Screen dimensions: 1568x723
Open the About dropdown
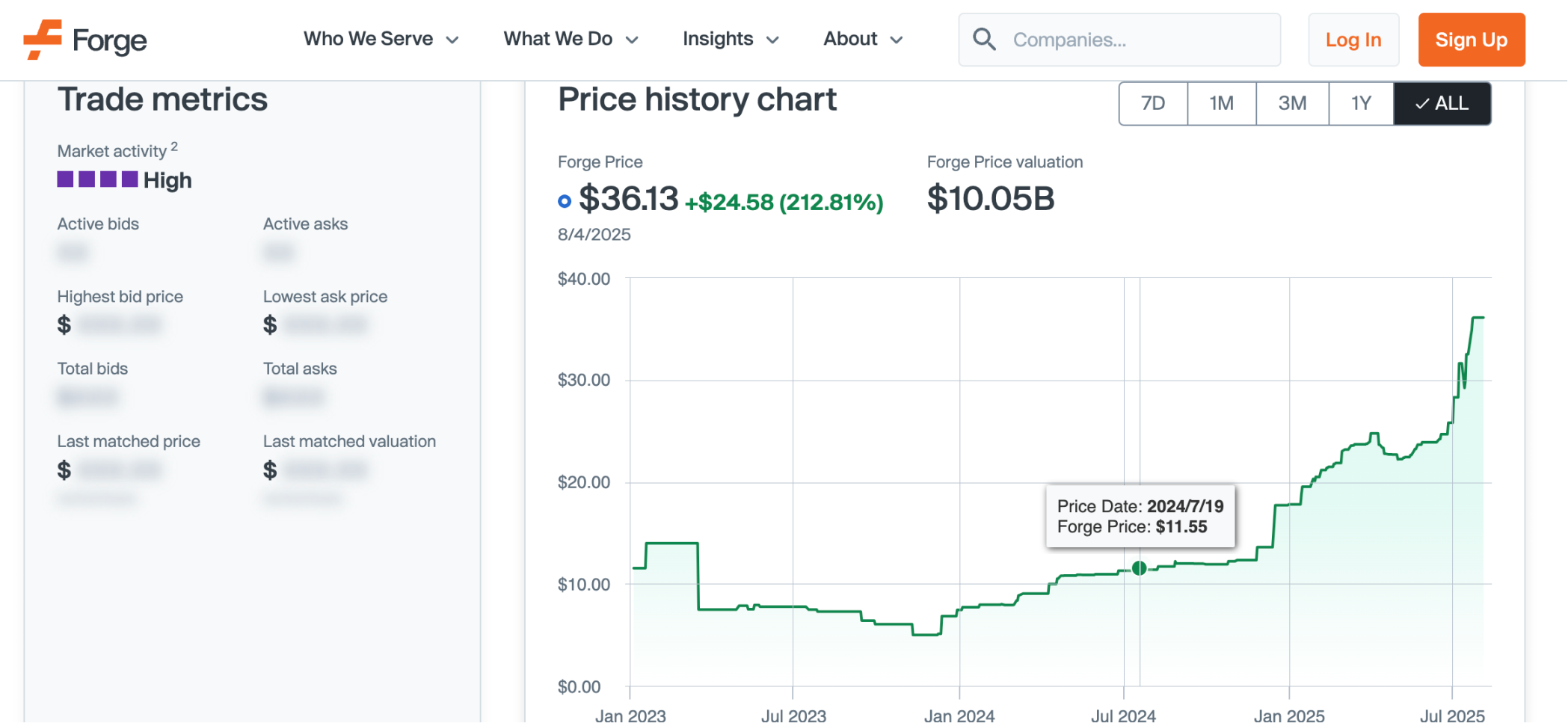[x=863, y=39]
